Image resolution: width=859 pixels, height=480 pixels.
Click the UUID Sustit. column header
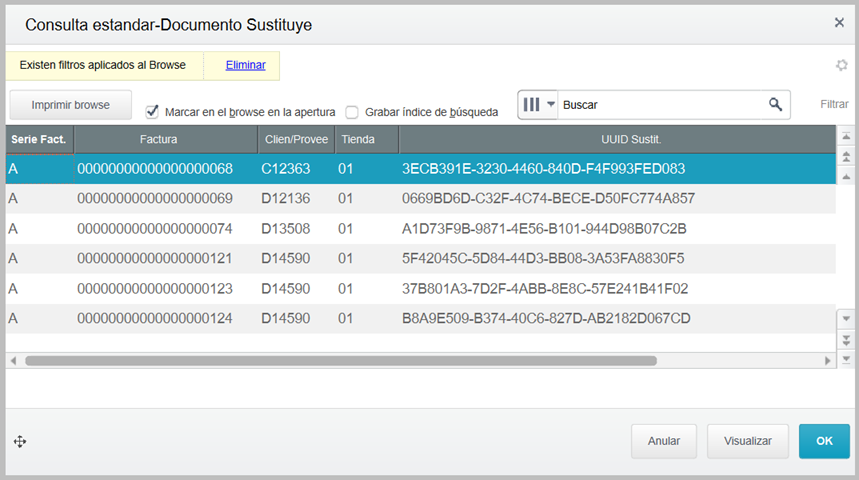click(x=616, y=139)
